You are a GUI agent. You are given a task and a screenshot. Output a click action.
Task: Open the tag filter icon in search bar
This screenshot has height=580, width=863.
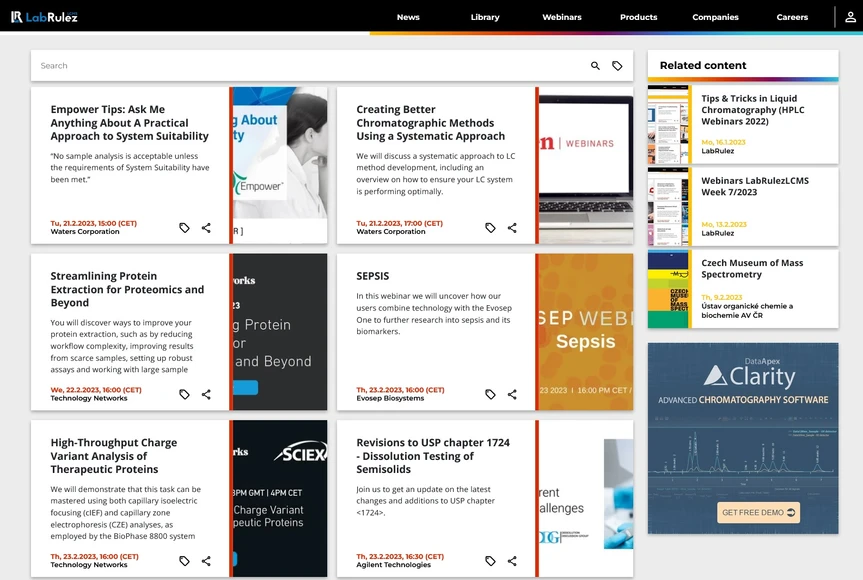(x=617, y=66)
